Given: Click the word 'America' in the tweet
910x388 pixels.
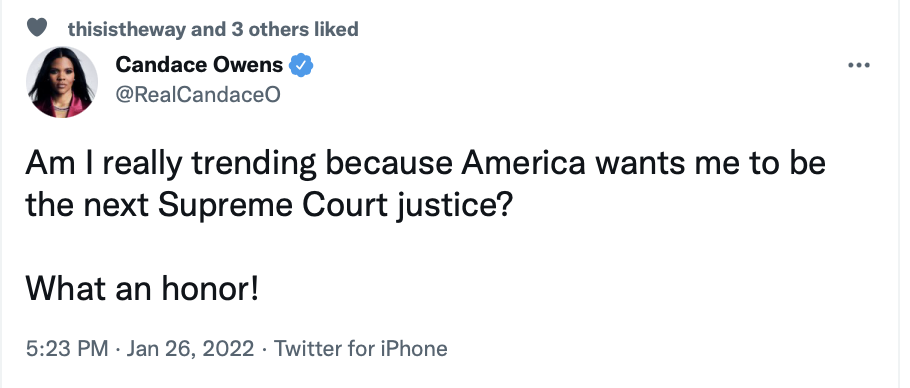Looking at the screenshot, I should (x=523, y=164).
